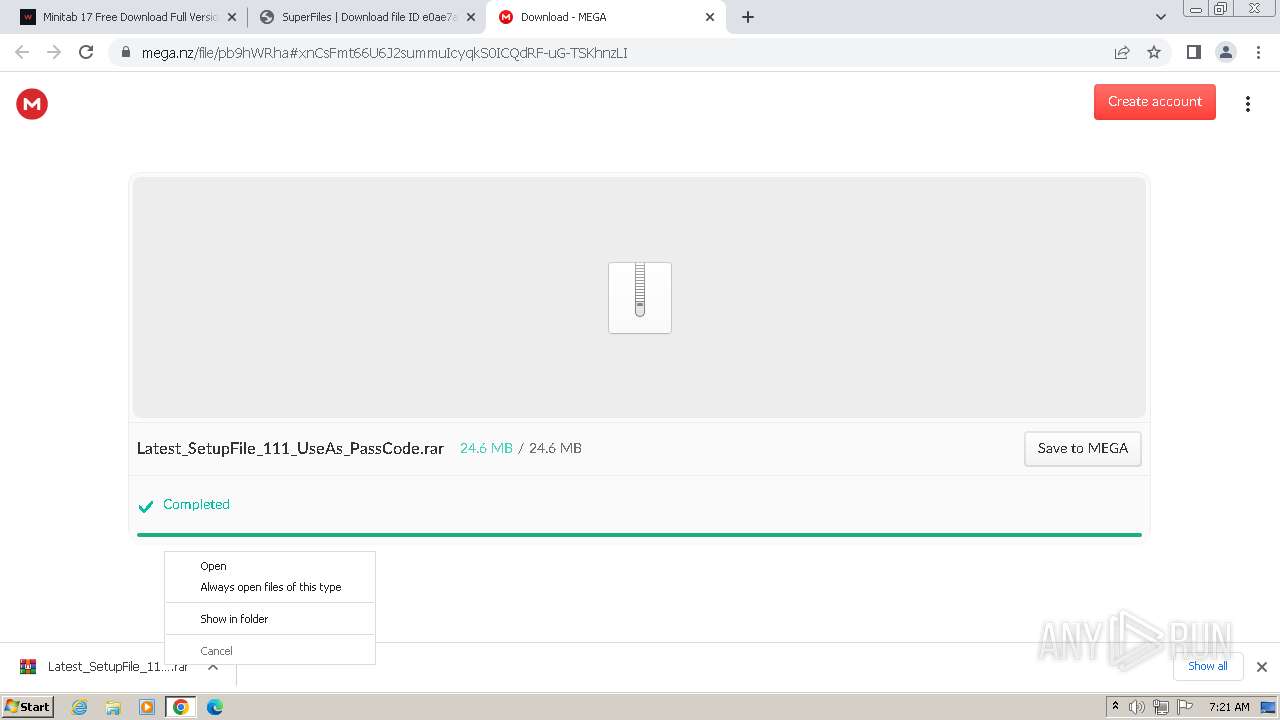Click the MEGA logo icon
Viewport: 1280px width, 720px height.
32,104
